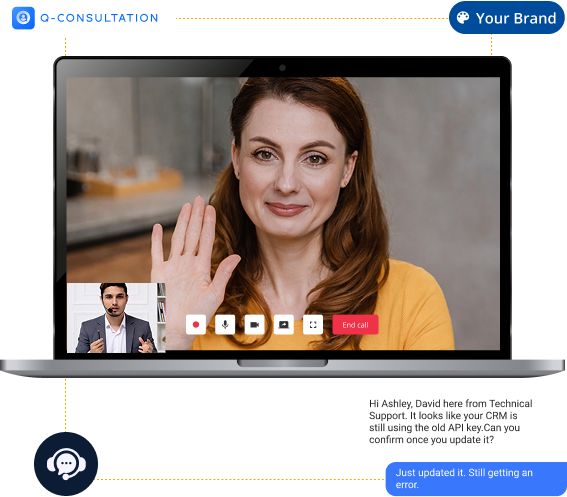Screen dimensions: 567x497
Task: Open the headset chat support icon
Action: point(66,464)
